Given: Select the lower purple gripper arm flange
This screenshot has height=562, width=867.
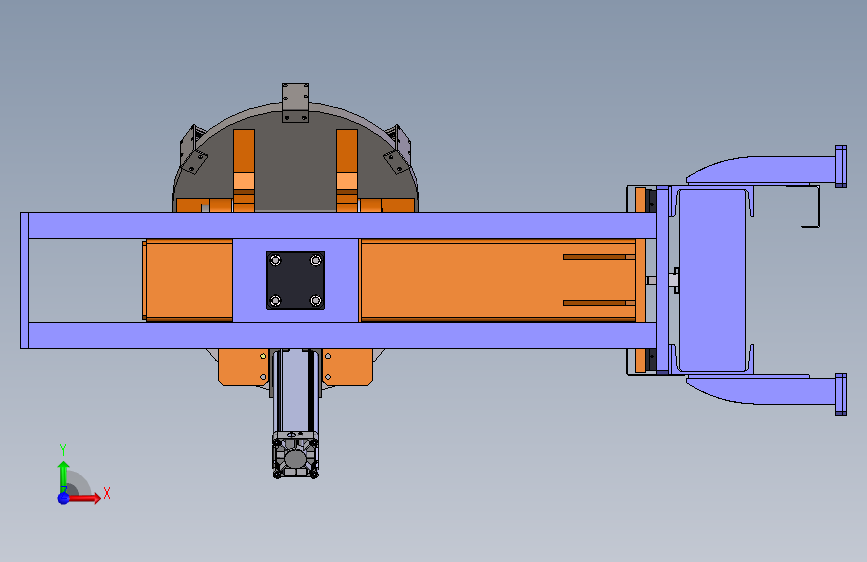Looking at the screenshot, I should coord(841,394).
